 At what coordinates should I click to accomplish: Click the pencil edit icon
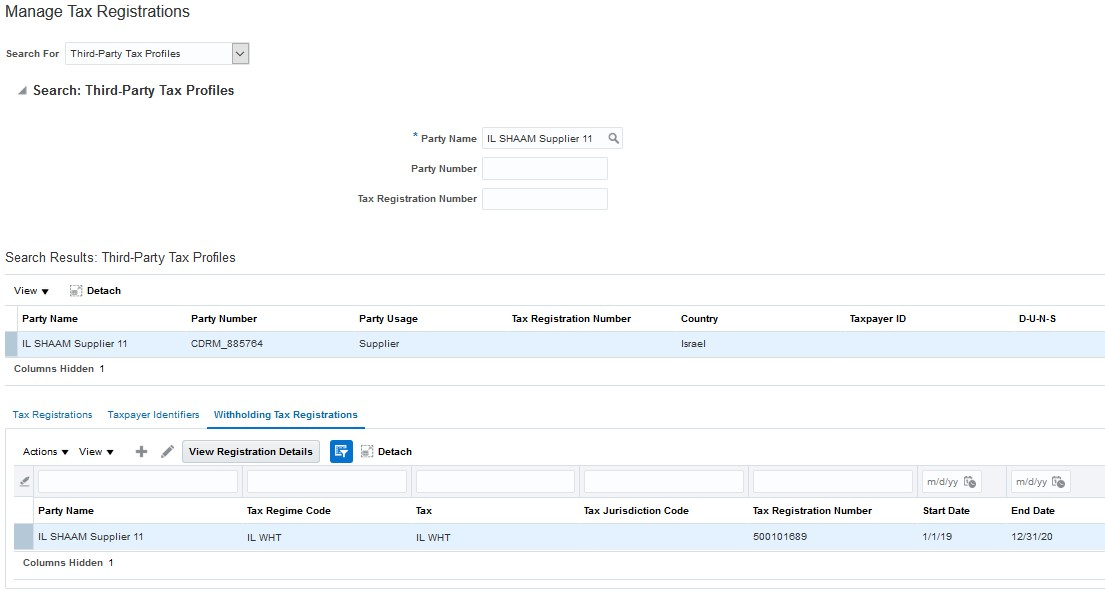(x=167, y=452)
